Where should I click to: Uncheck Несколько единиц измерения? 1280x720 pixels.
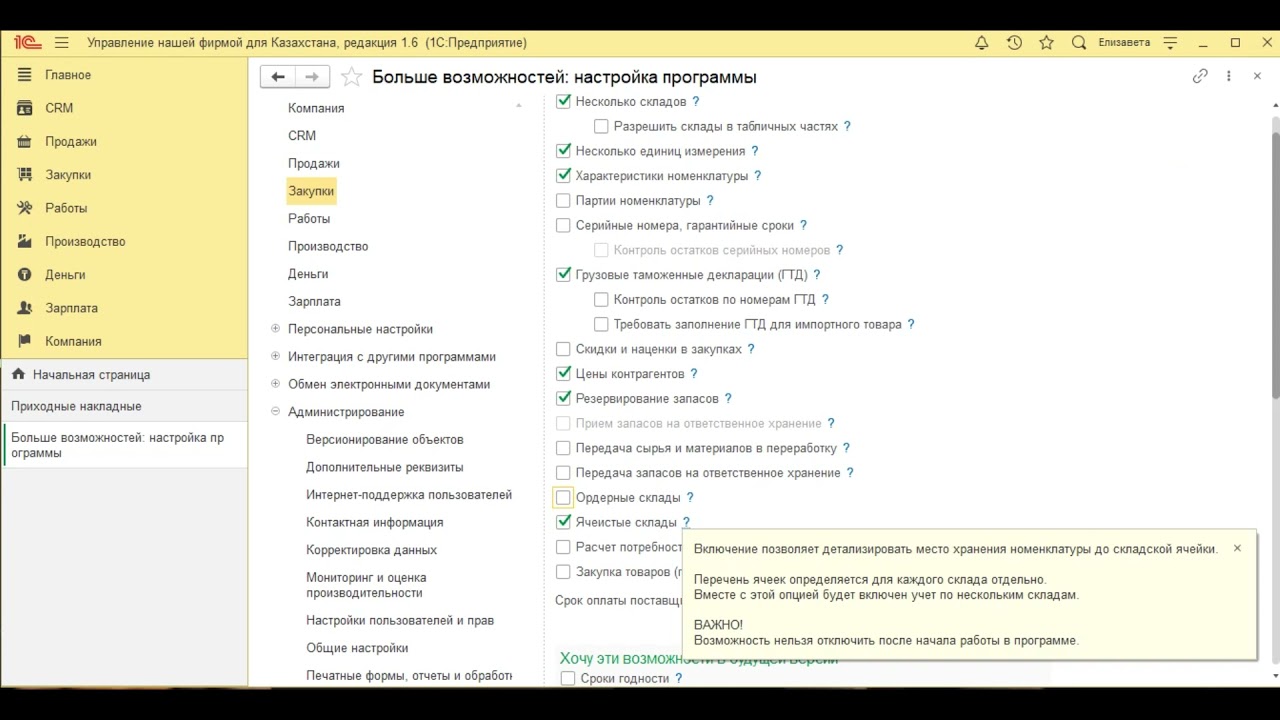coord(563,151)
